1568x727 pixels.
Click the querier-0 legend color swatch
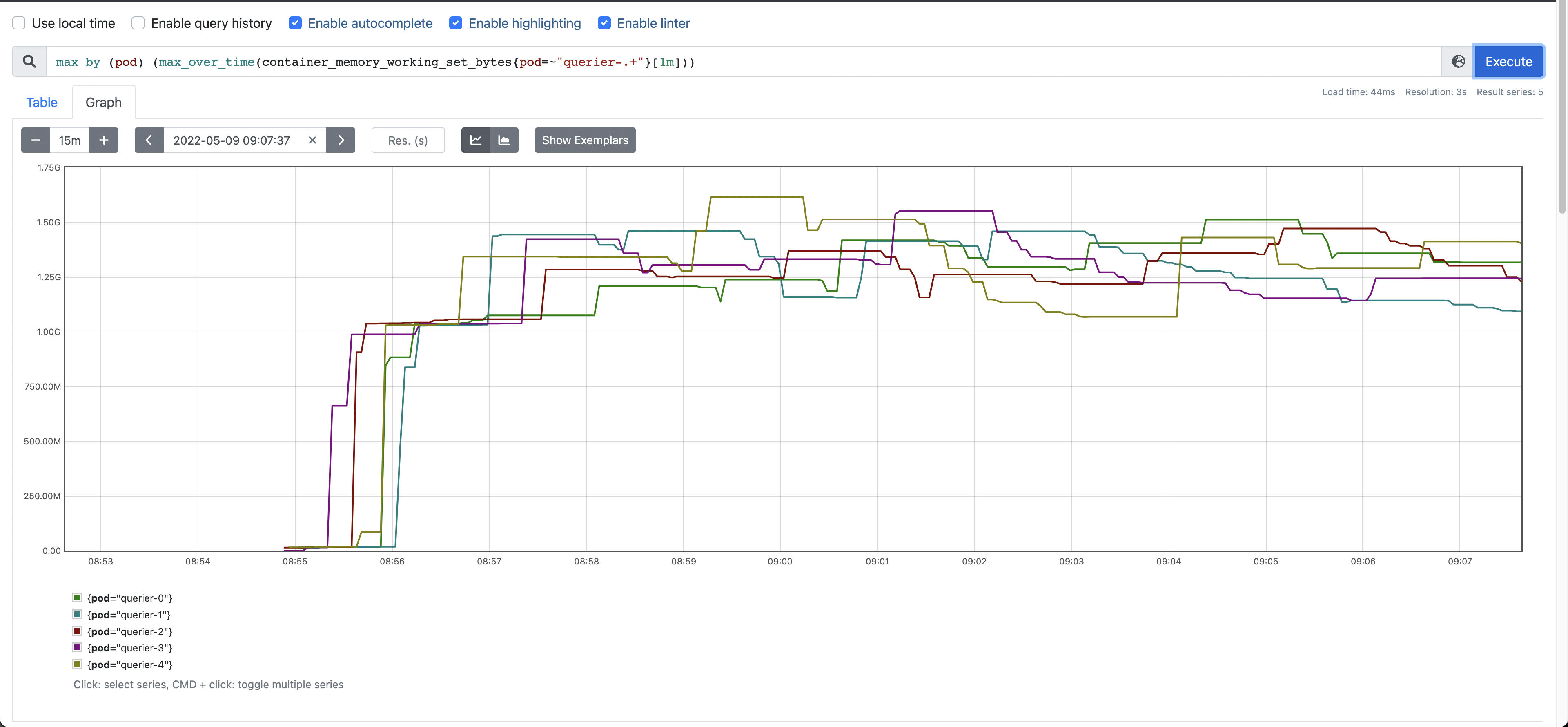point(77,597)
